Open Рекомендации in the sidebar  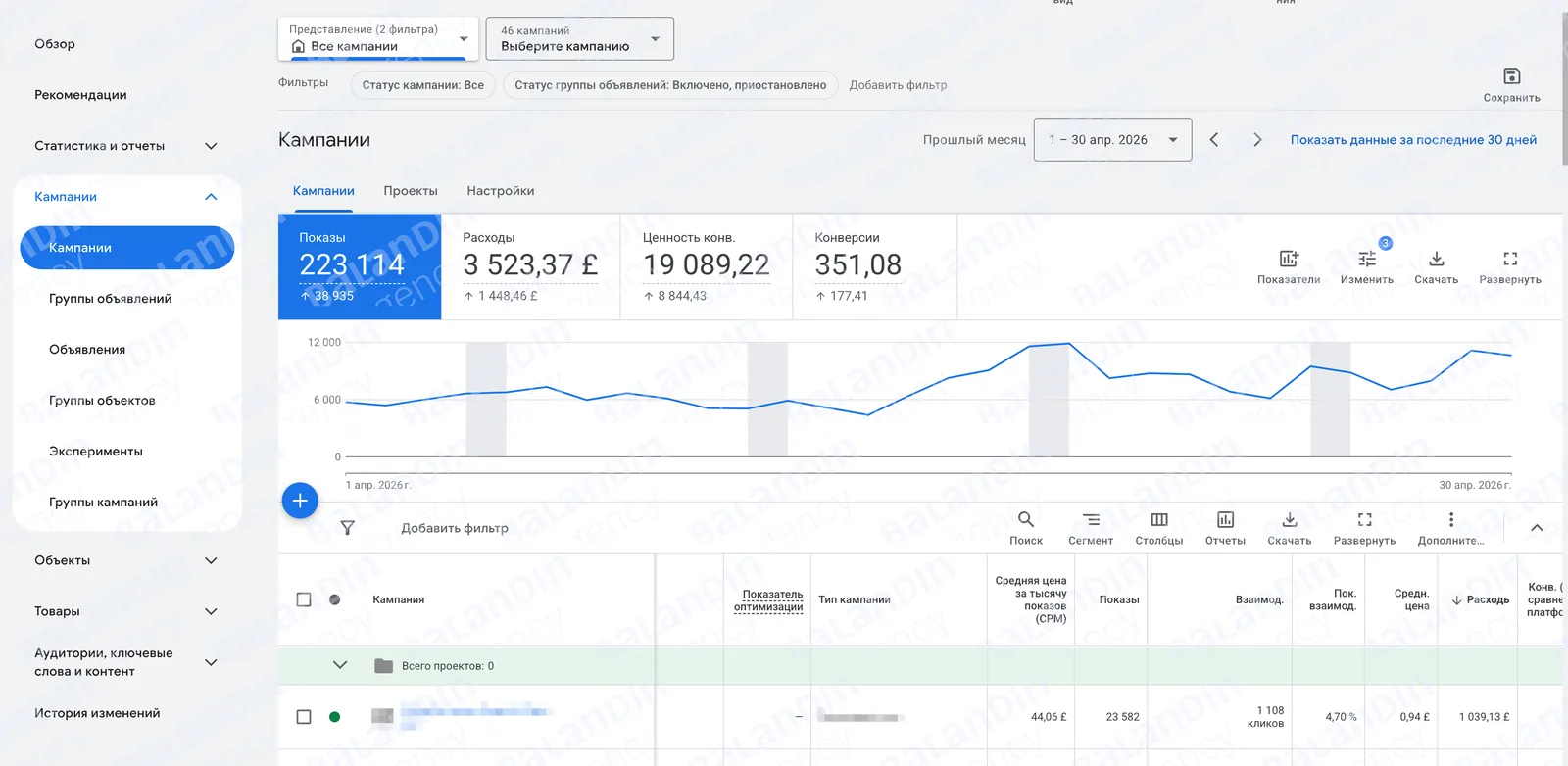pyautogui.click(x=80, y=95)
